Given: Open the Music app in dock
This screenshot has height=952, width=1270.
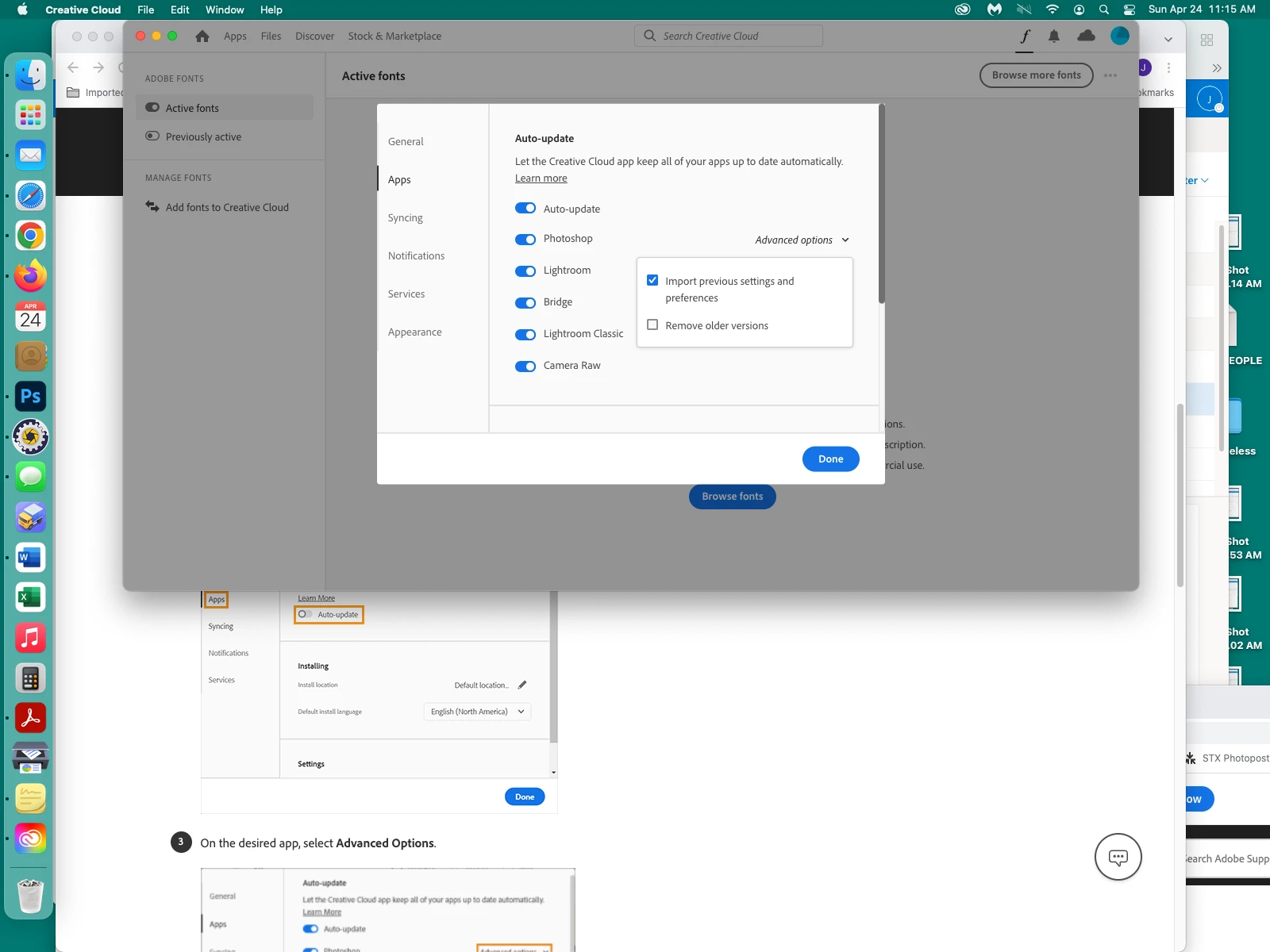Looking at the screenshot, I should tap(30, 638).
